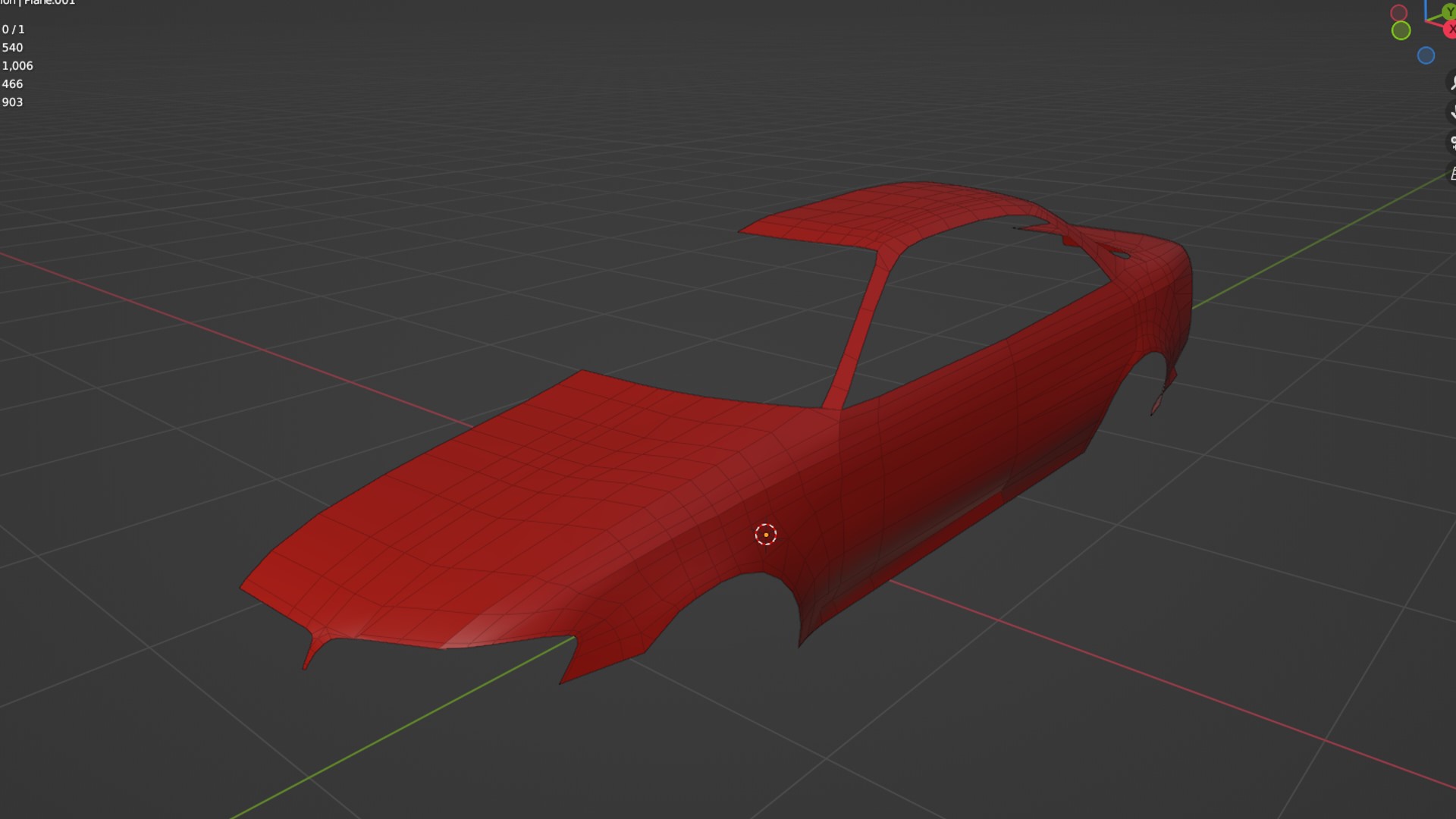
Task: Toggle the camera view button
Action: click(x=1452, y=142)
